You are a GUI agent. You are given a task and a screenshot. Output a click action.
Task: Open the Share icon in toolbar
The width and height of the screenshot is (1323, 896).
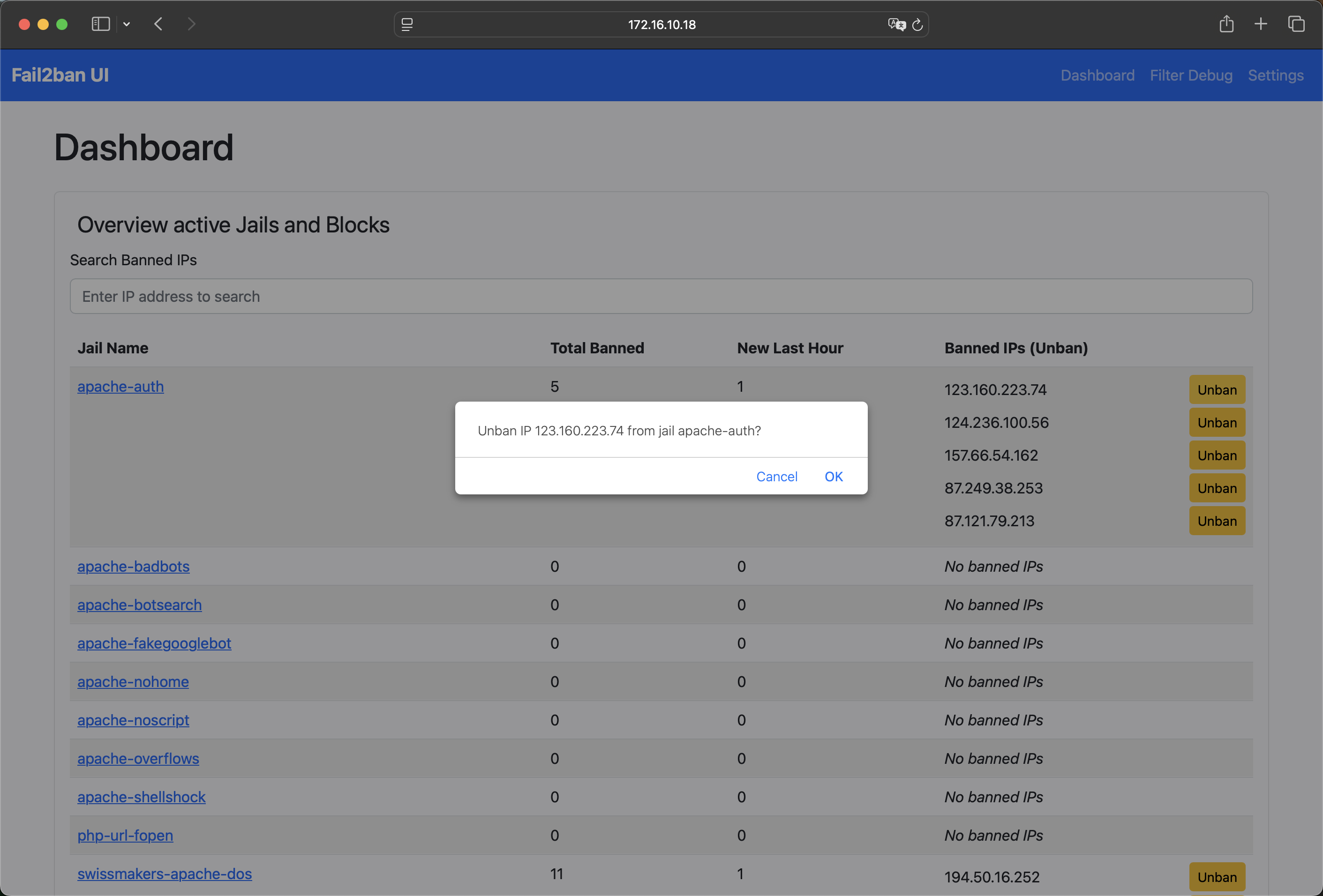[x=1226, y=24]
